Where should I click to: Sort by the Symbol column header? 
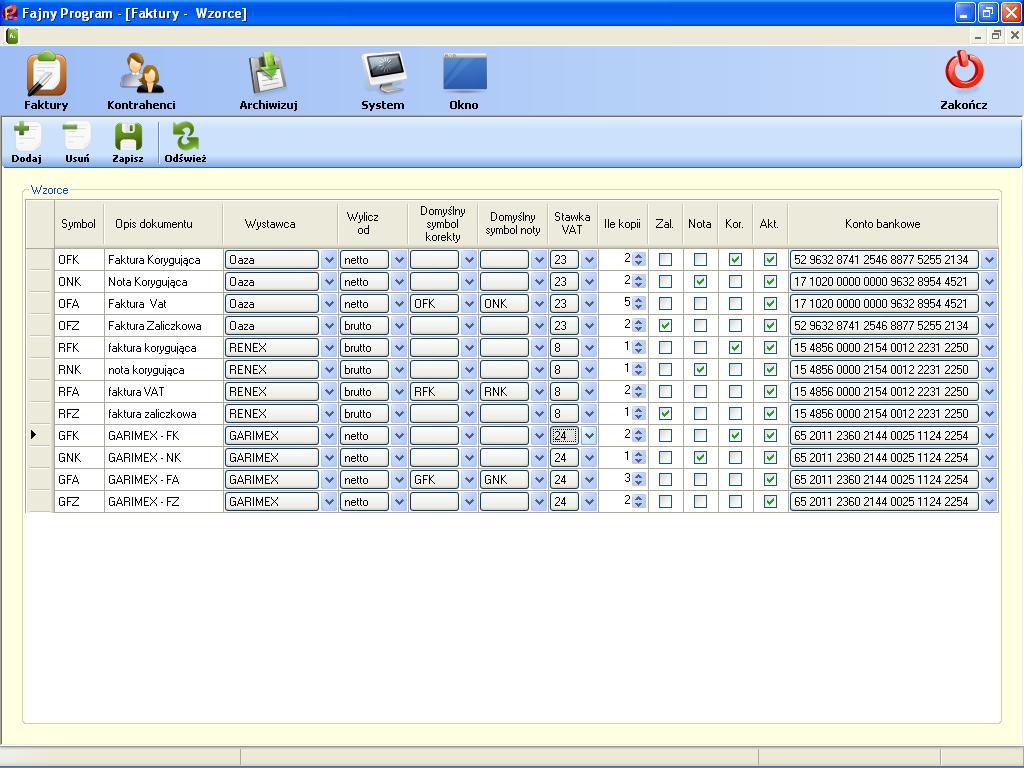click(x=78, y=224)
